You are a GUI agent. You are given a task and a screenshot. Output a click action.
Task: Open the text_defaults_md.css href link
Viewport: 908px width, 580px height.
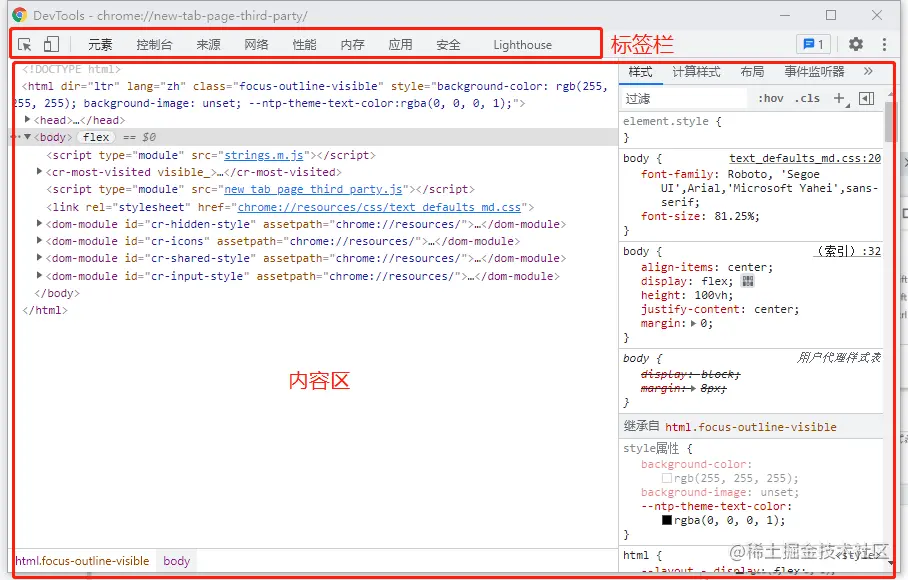pyautogui.click(x=379, y=207)
